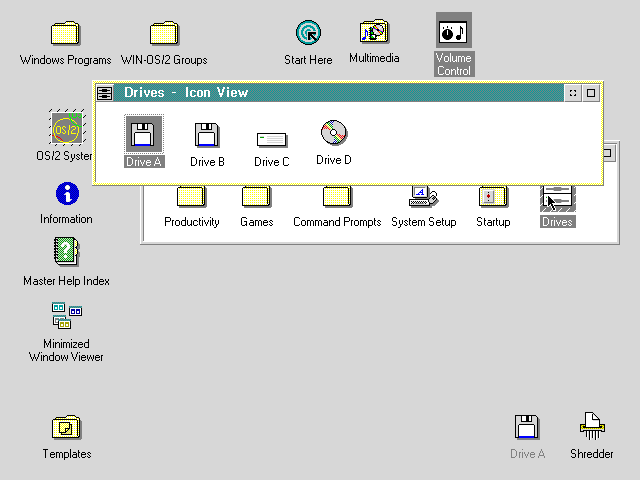Click the "System Setup" label text
The width and height of the screenshot is (640, 480).
pyautogui.click(x=424, y=222)
